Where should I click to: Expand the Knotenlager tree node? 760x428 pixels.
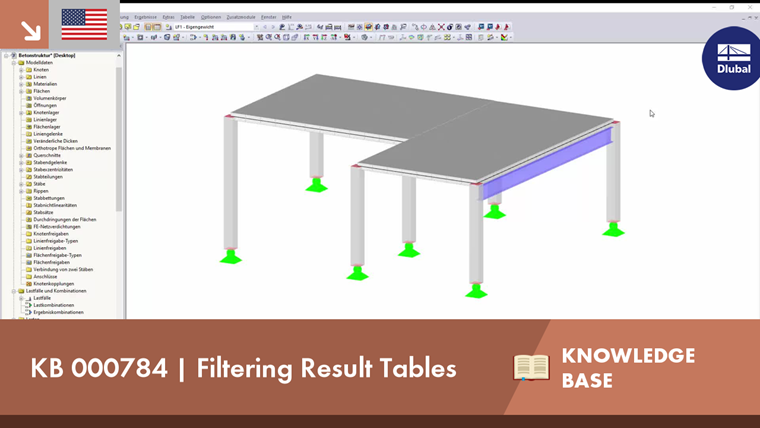[x=21, y=112]
